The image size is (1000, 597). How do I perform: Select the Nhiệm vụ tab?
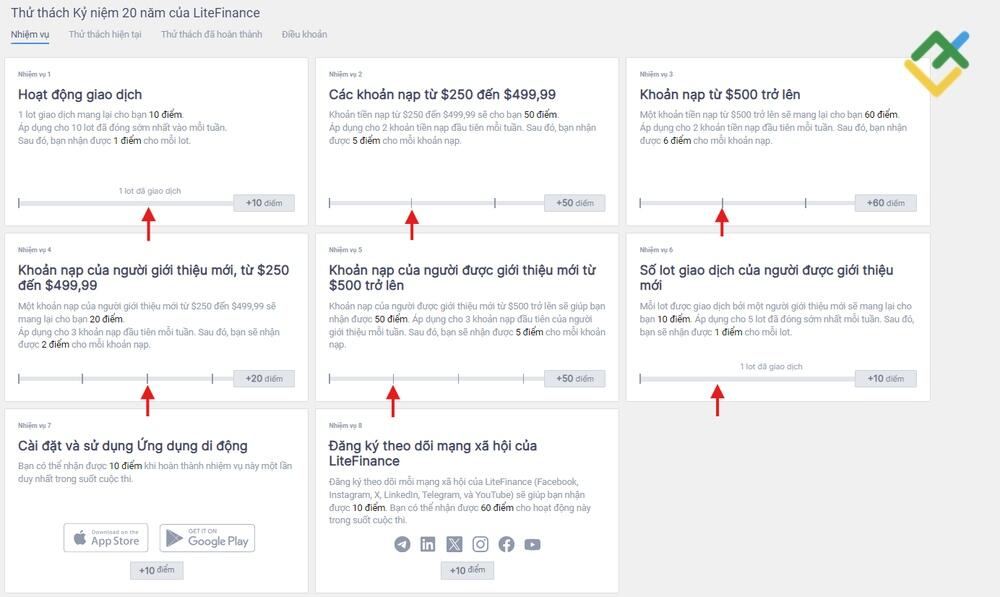tap(30, 34)
